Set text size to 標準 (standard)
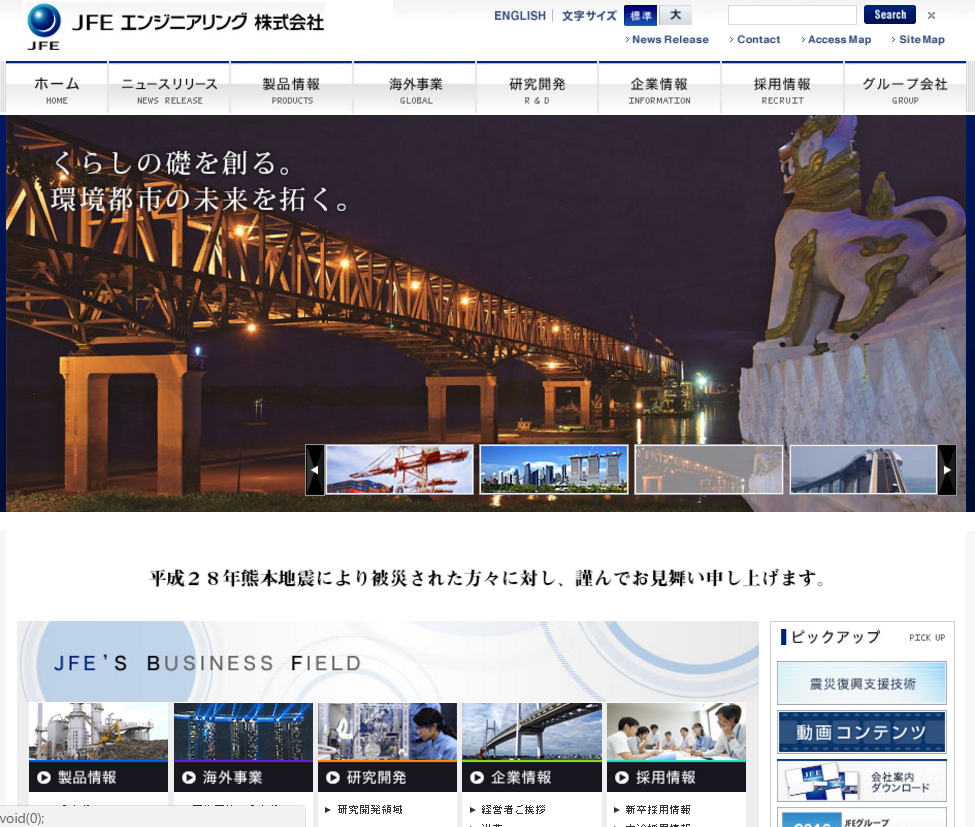This screenshot has height=827, width=975. (640, 16)
